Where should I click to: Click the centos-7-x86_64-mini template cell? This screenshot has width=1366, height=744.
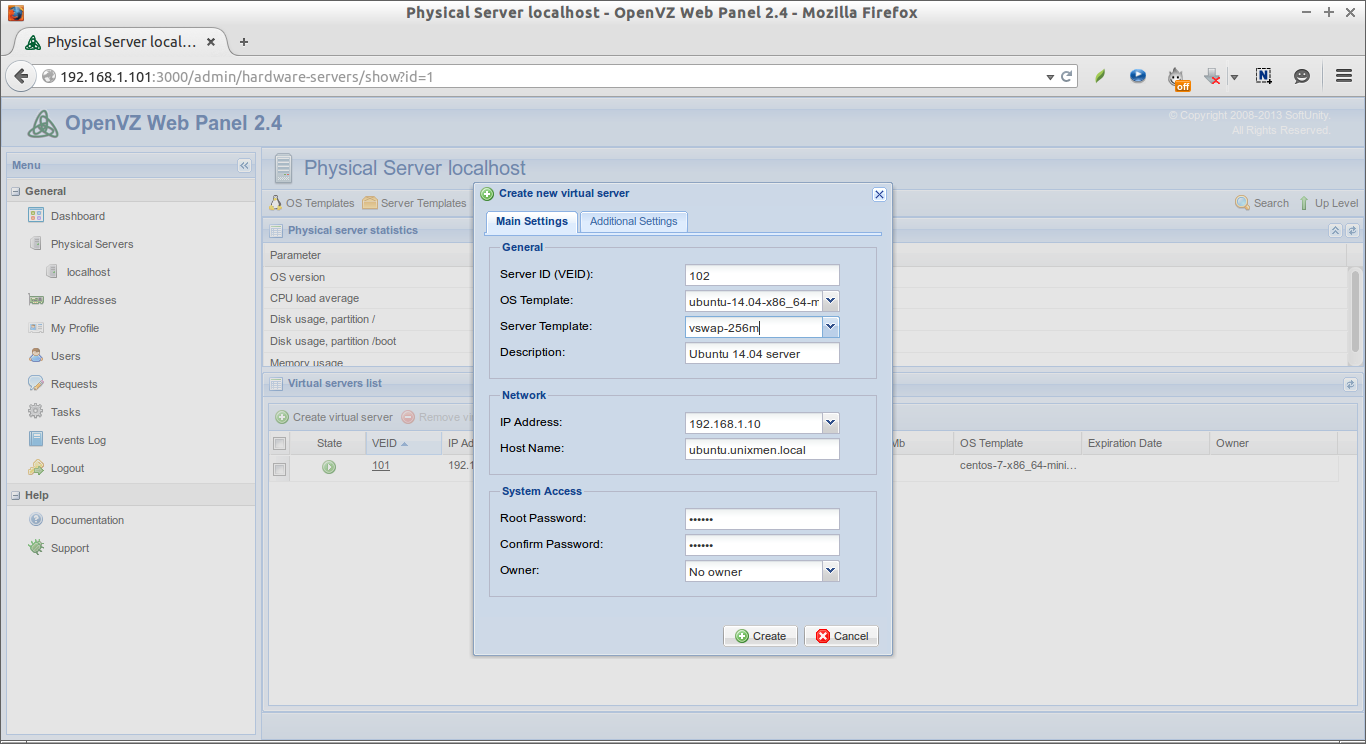pyautogui.click(x=1017, y=466)
